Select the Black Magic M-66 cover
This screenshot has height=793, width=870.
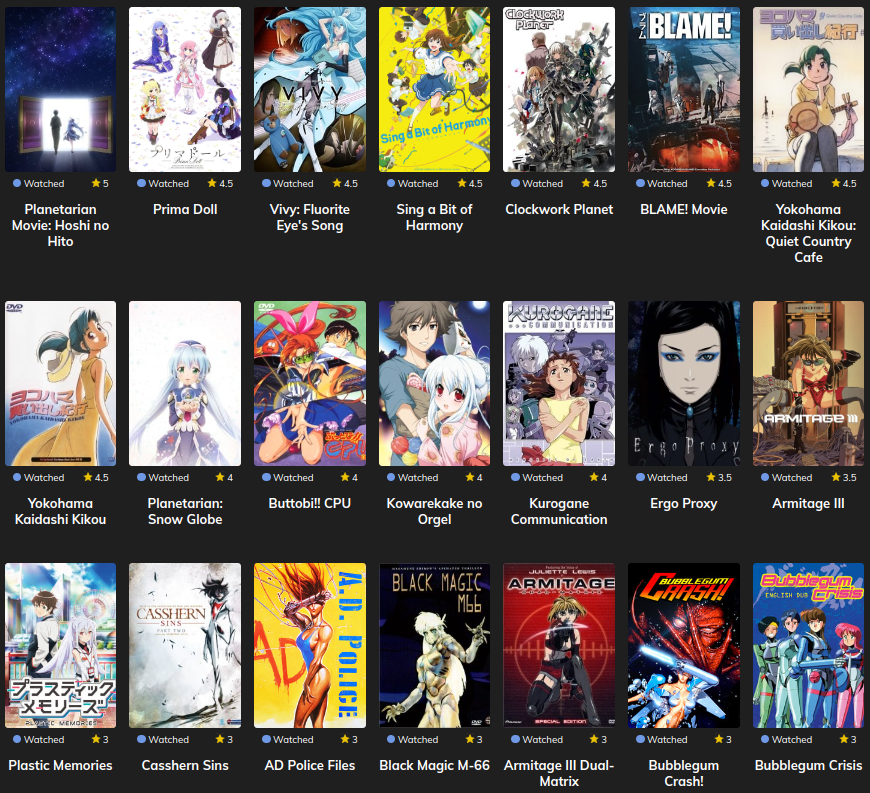434,645
